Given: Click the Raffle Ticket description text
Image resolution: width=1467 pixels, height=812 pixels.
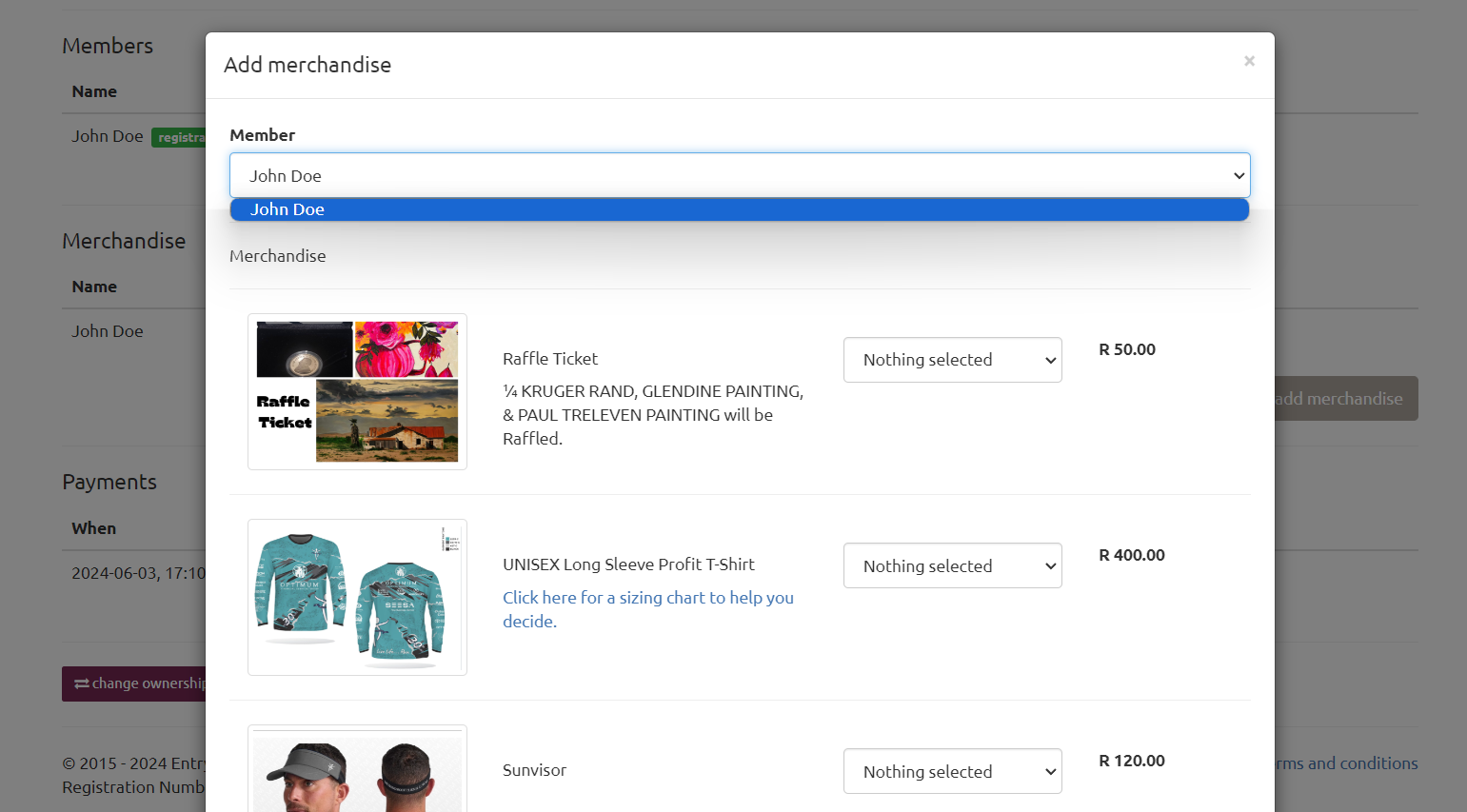Looking at the screenshot, I should (x=653, y=415).
